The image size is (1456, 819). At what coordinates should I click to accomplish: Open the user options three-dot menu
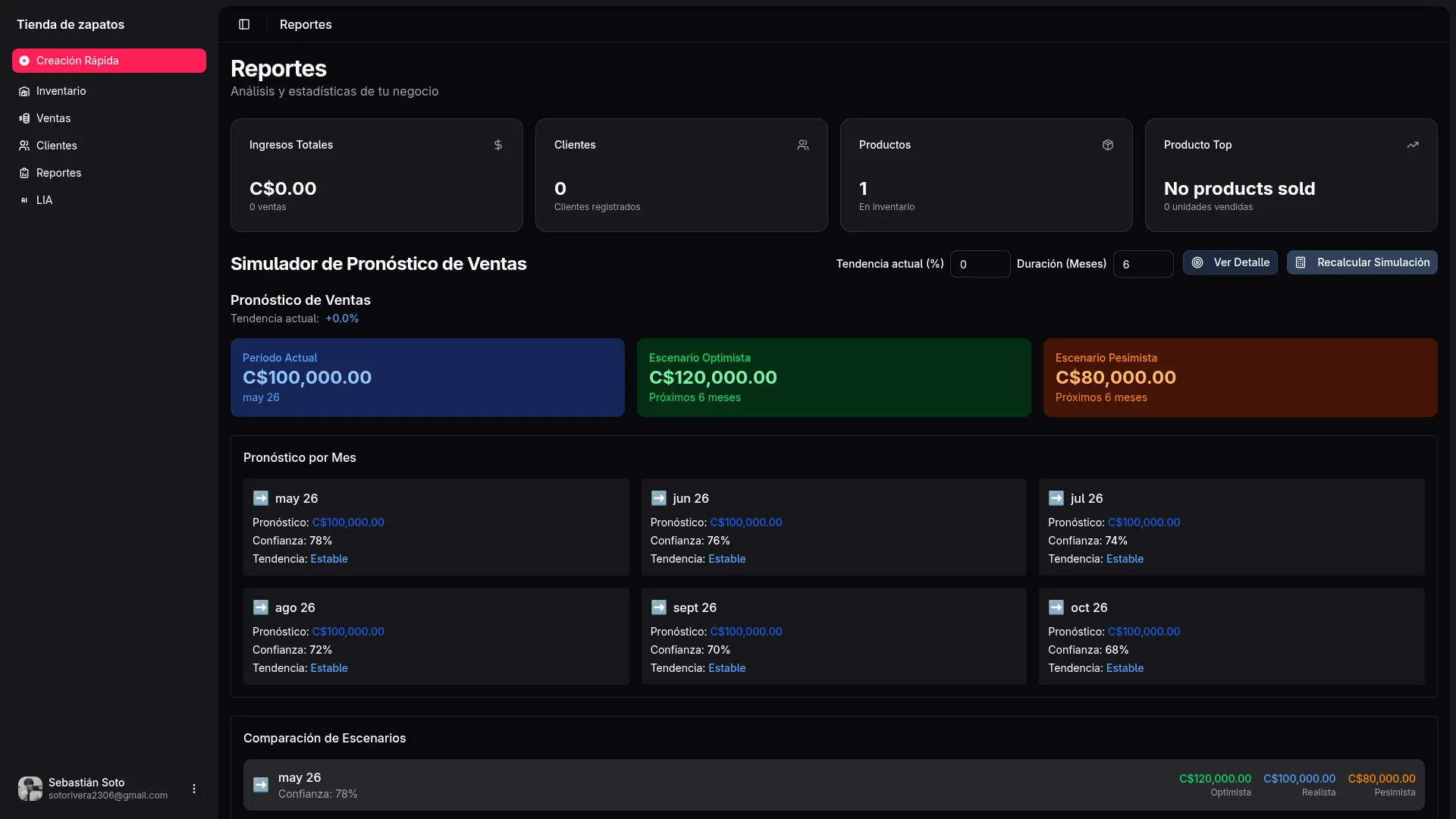[194, 789]
